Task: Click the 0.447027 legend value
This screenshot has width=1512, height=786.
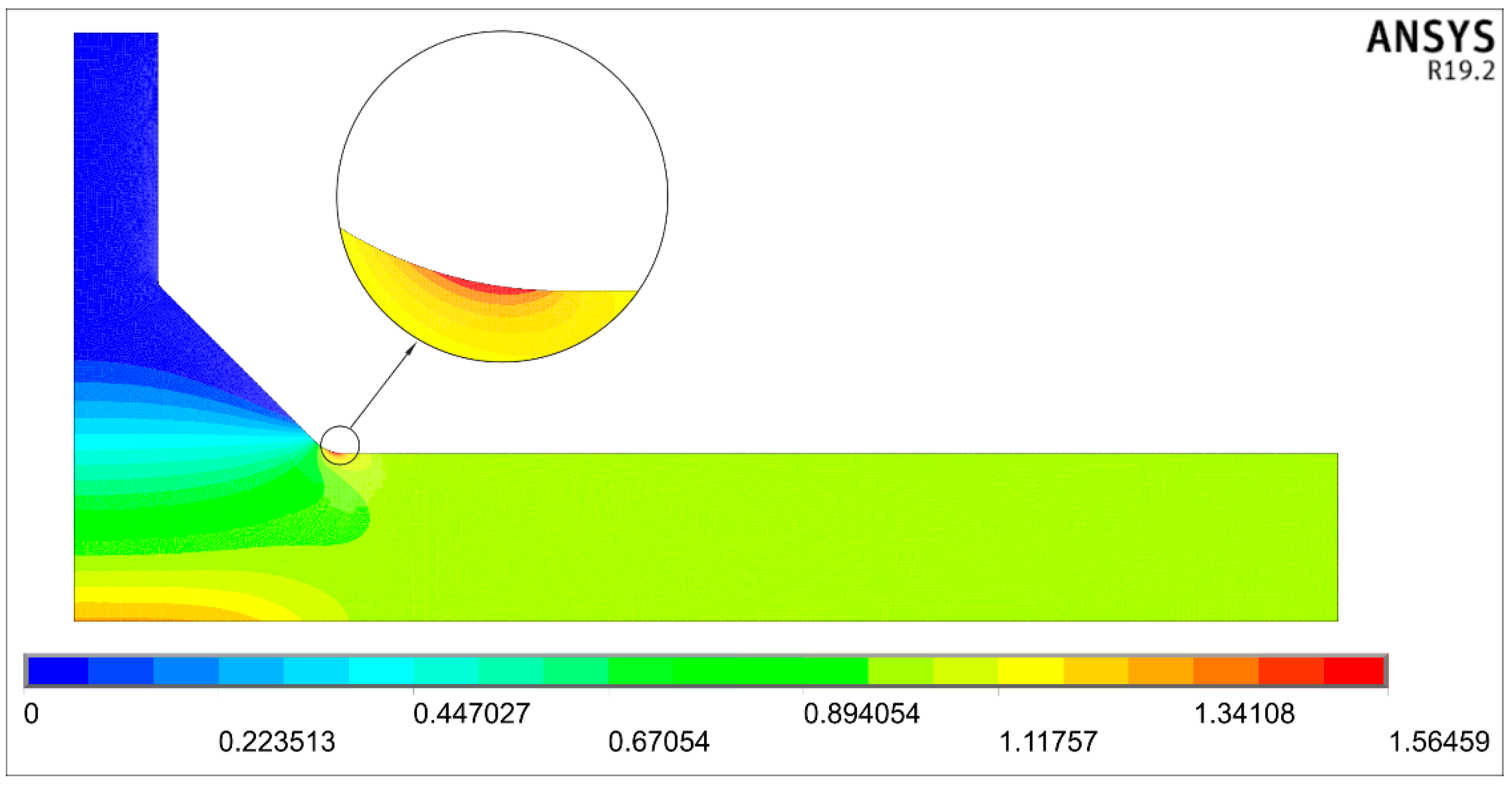Action: click(x=471, y=713)
